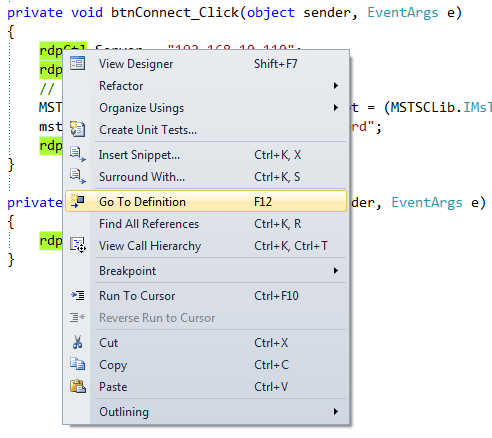
Task: Open the Breakpoint submenu arrow
Action: click(336, 270)
